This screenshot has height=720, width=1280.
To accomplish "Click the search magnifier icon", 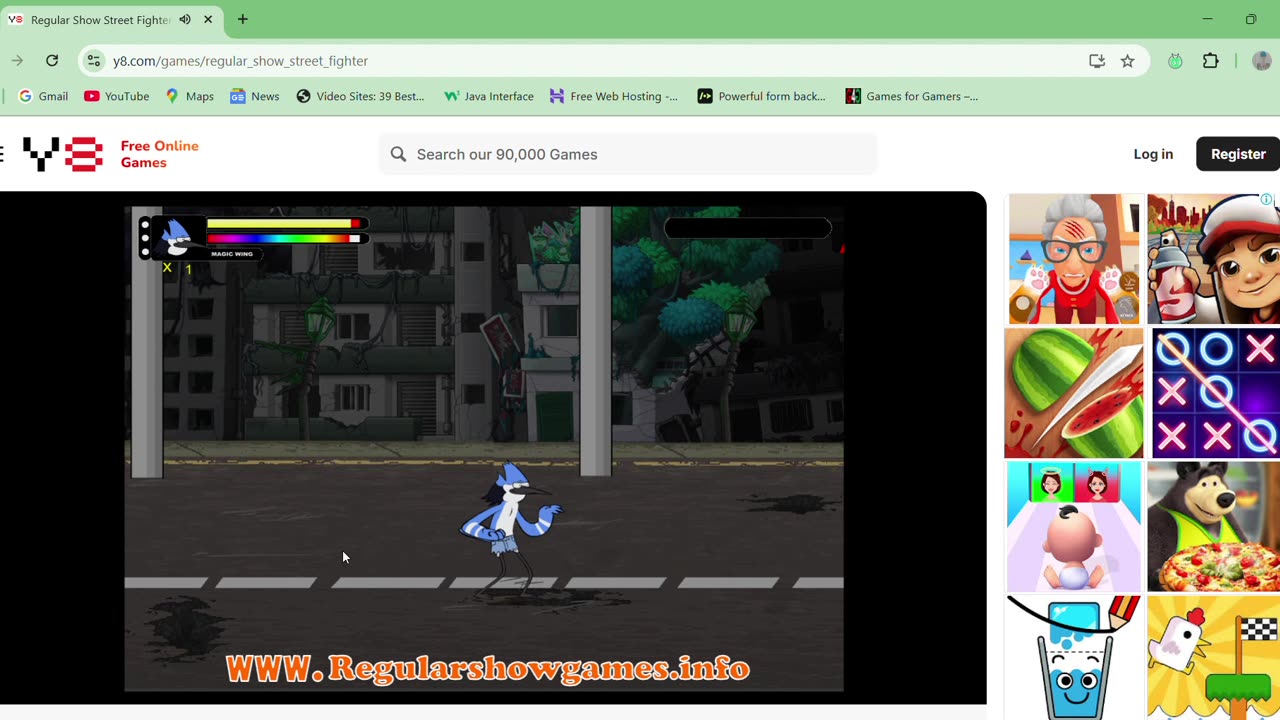I will 398,154.
